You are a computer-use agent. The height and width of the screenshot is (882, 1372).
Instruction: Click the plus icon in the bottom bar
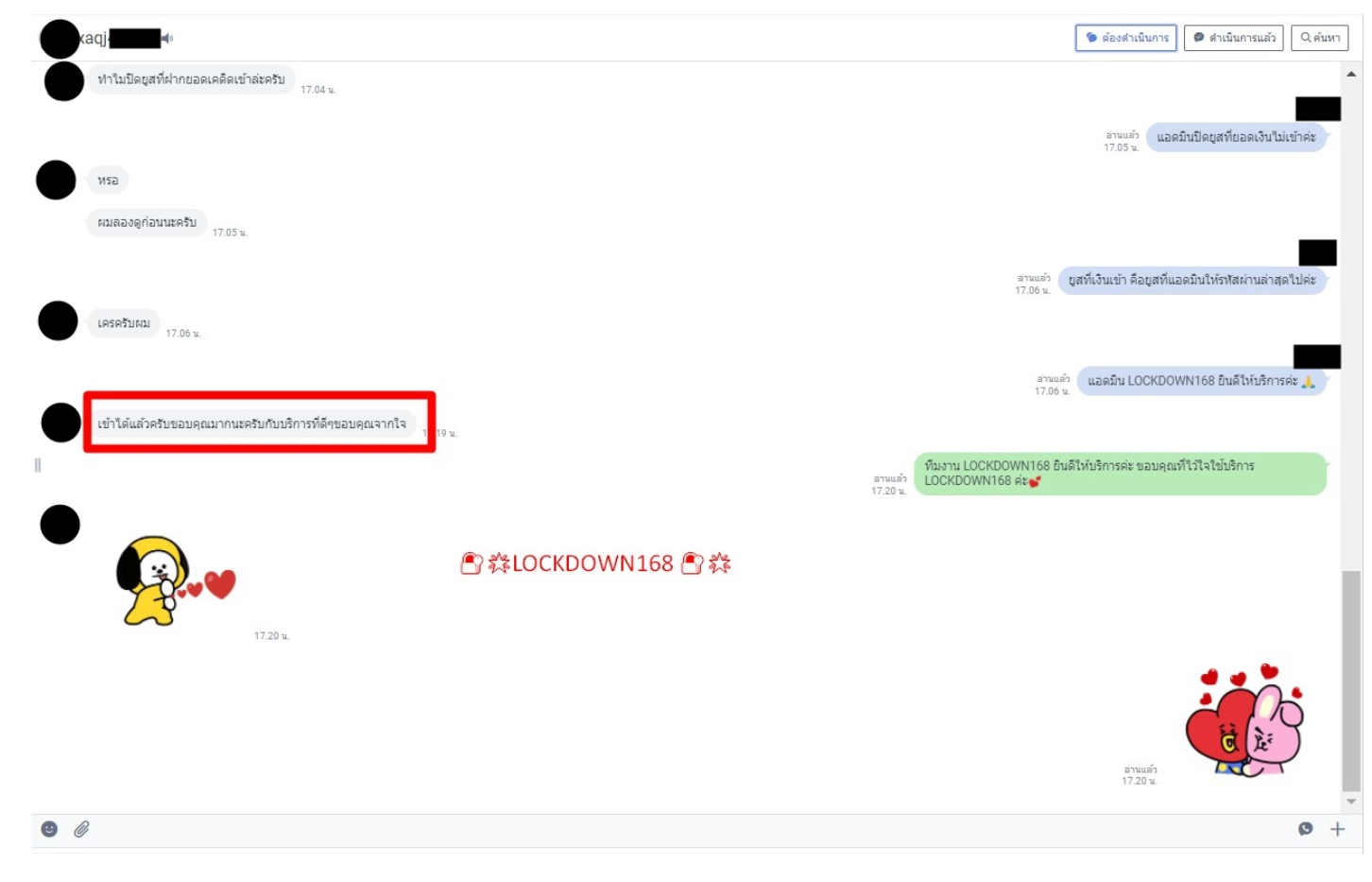[1337, 829]
